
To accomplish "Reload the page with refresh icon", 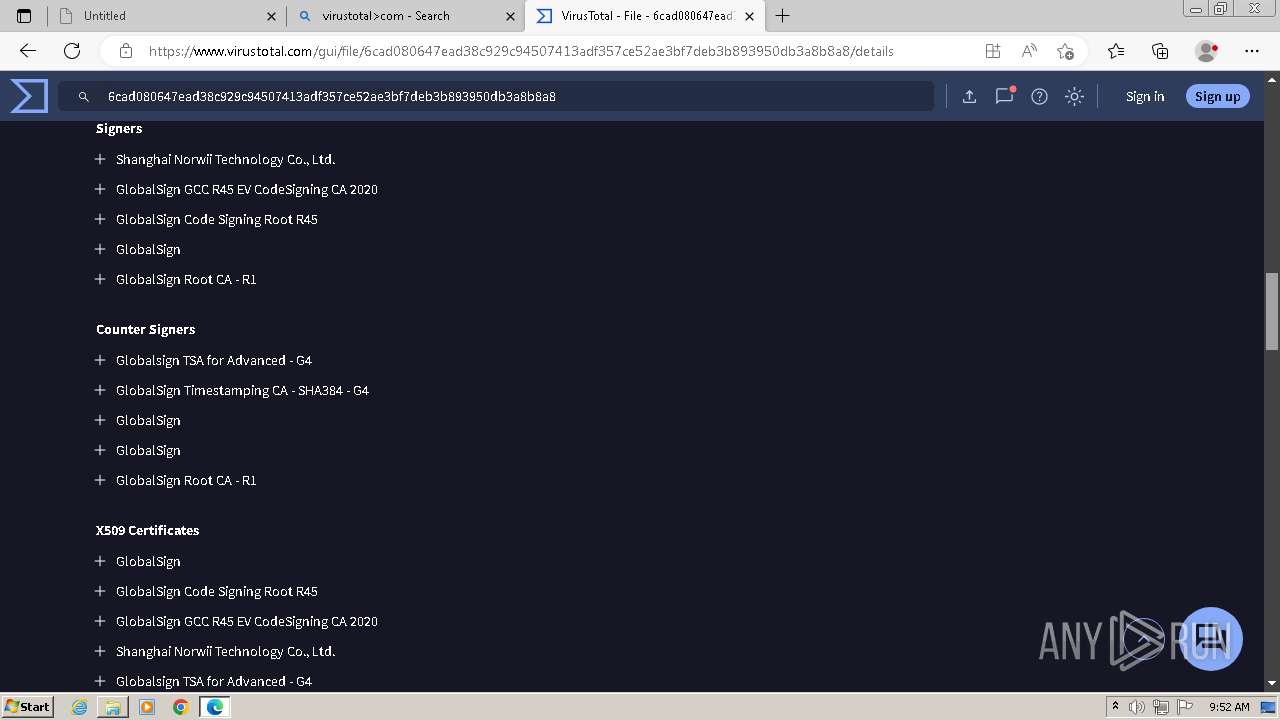I will [72, 51].
